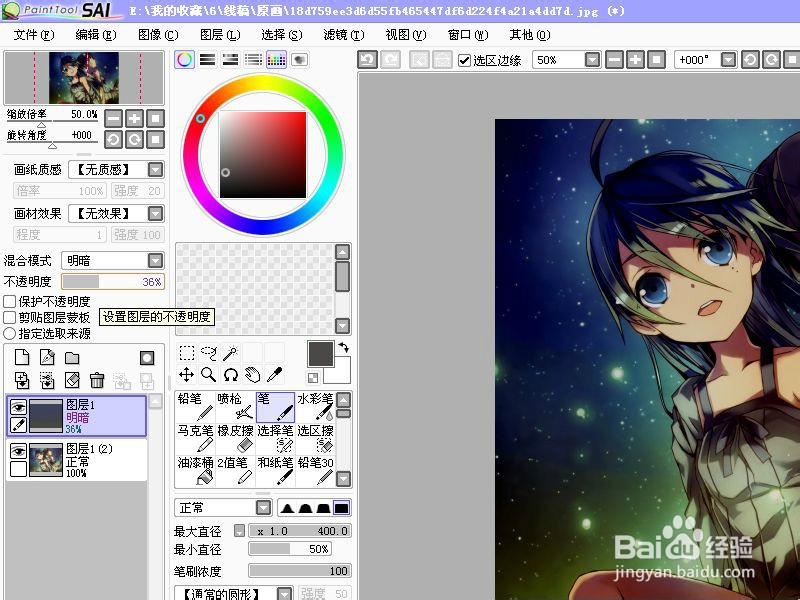The image size is (800, 600).
Task: Open the 滤镜 menu
Action: 344,35
